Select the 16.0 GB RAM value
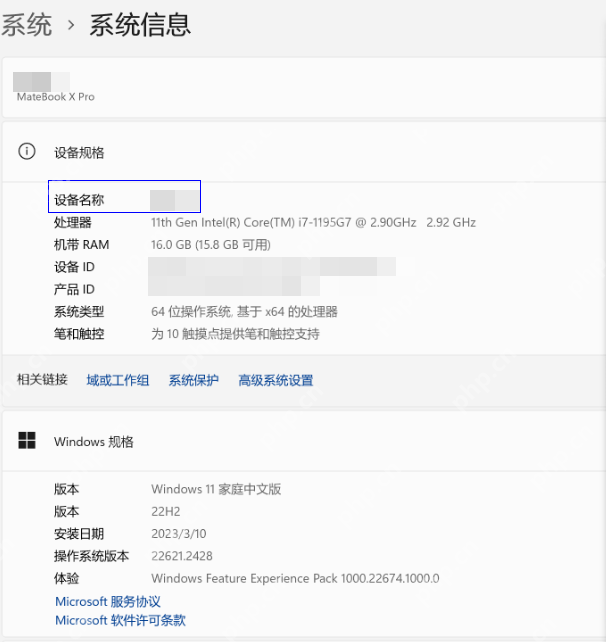The image size is (606, 642). [x=210, y=245]
